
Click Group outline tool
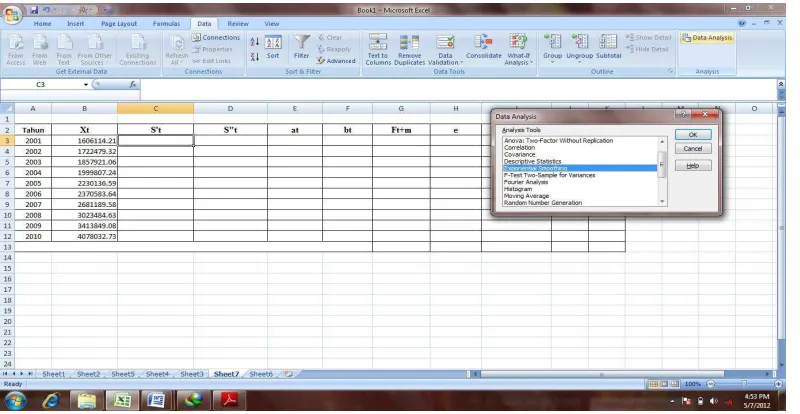552,48
